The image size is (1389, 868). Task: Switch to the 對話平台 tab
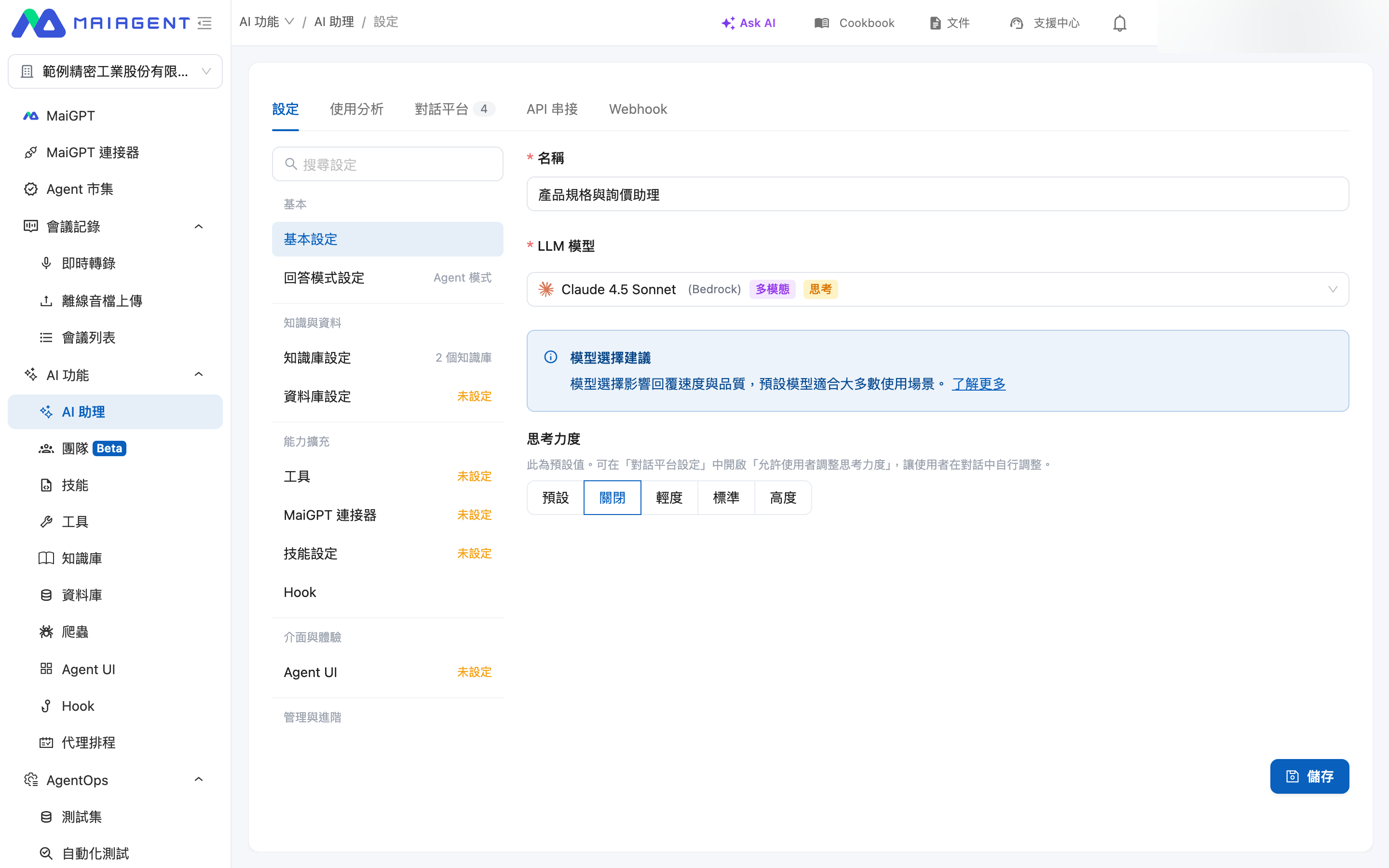pyautogui.click(x=455, y=109)
